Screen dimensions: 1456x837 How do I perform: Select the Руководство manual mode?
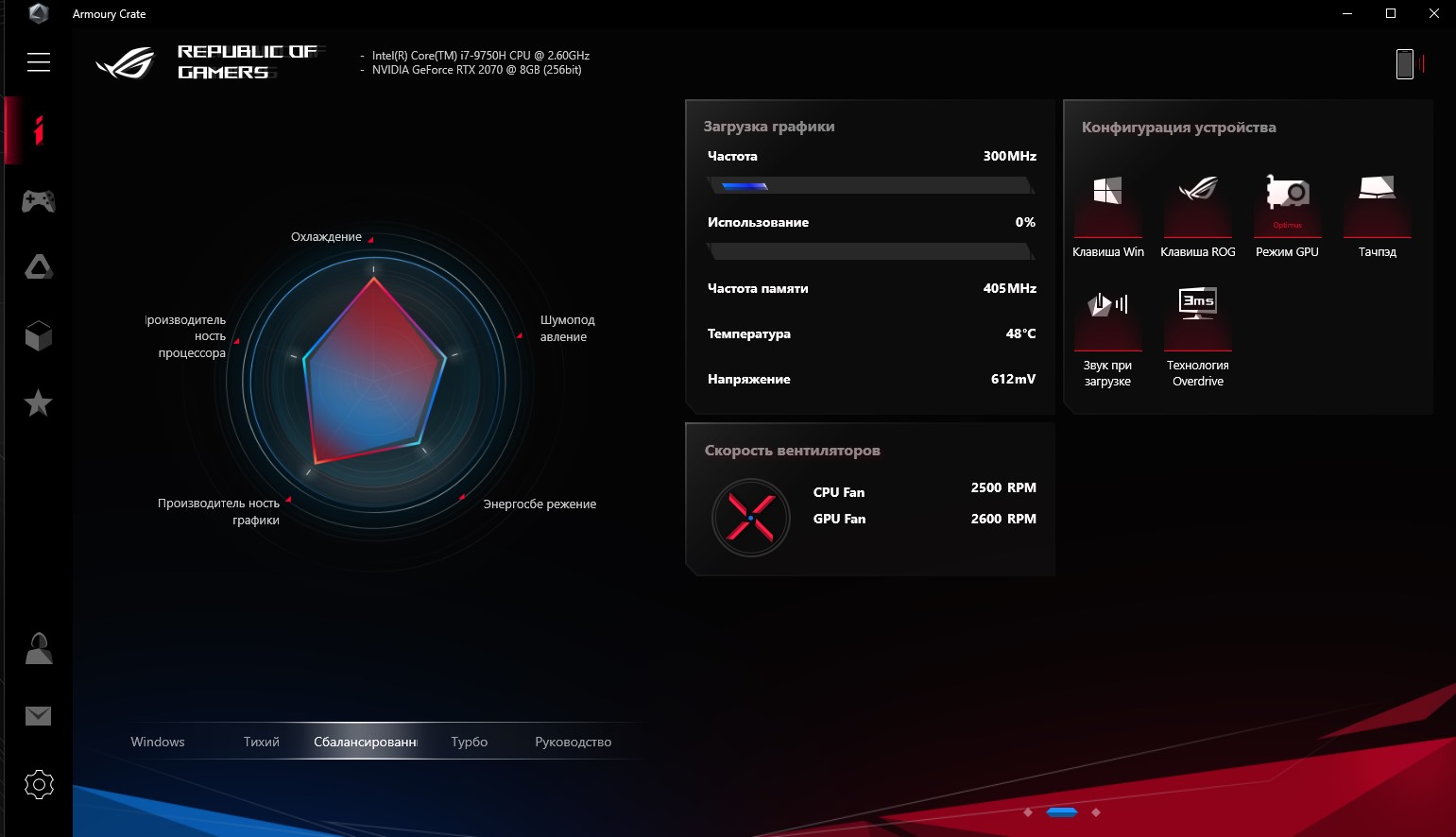pos(573,742)
